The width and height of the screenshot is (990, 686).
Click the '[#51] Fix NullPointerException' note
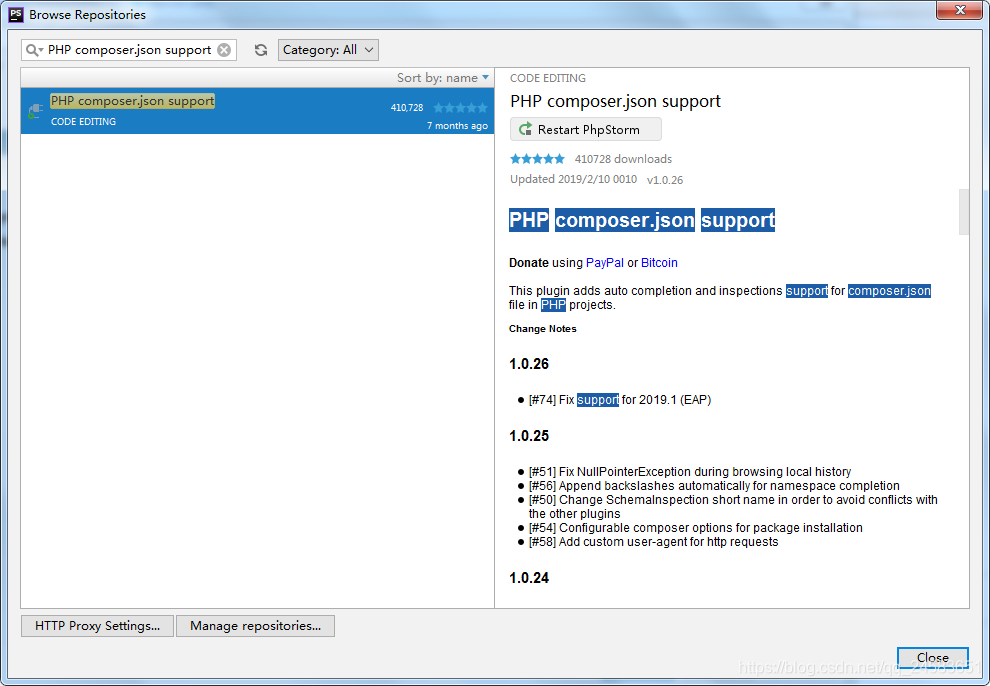pos(690,472)
